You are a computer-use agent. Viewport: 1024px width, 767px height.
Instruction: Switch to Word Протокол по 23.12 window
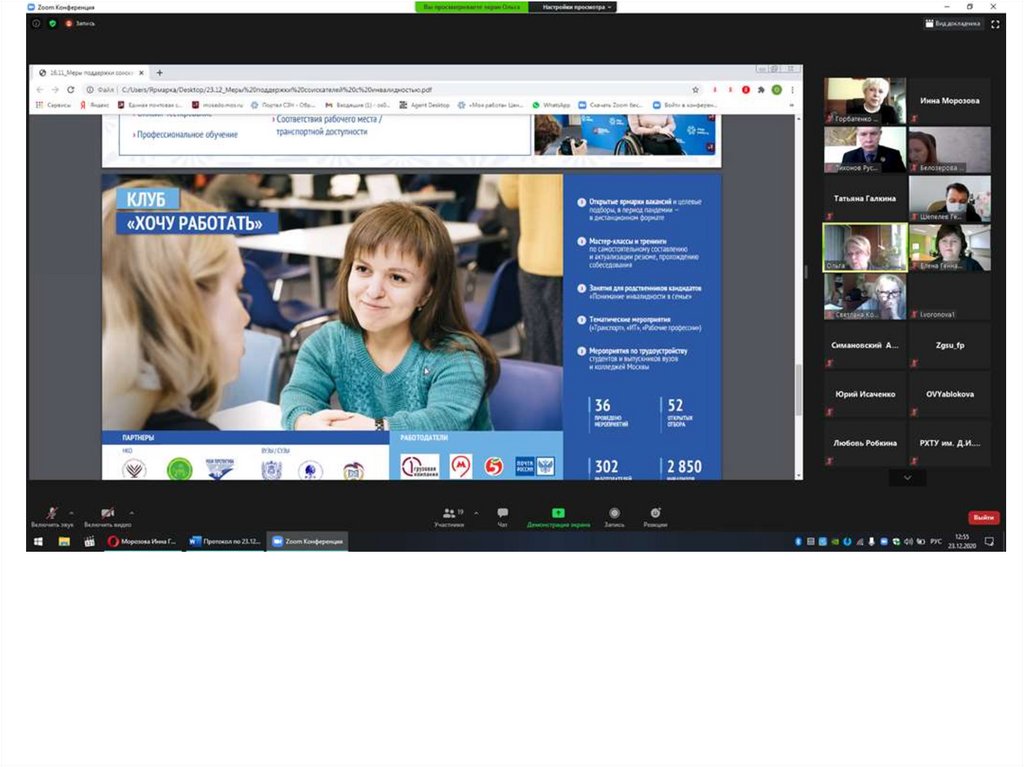(225, 541)
